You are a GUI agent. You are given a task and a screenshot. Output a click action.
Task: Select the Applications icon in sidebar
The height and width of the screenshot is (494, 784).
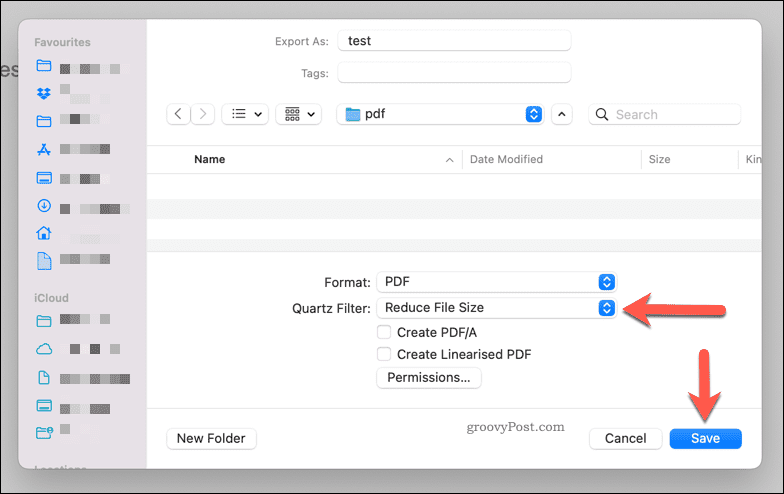(x=43, y=150)
